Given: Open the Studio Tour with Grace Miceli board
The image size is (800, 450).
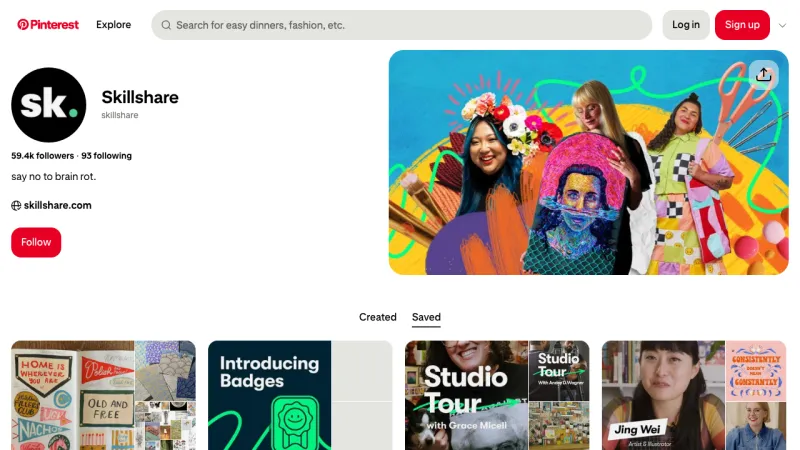Looking at the screenshot, I should point(497,395).
